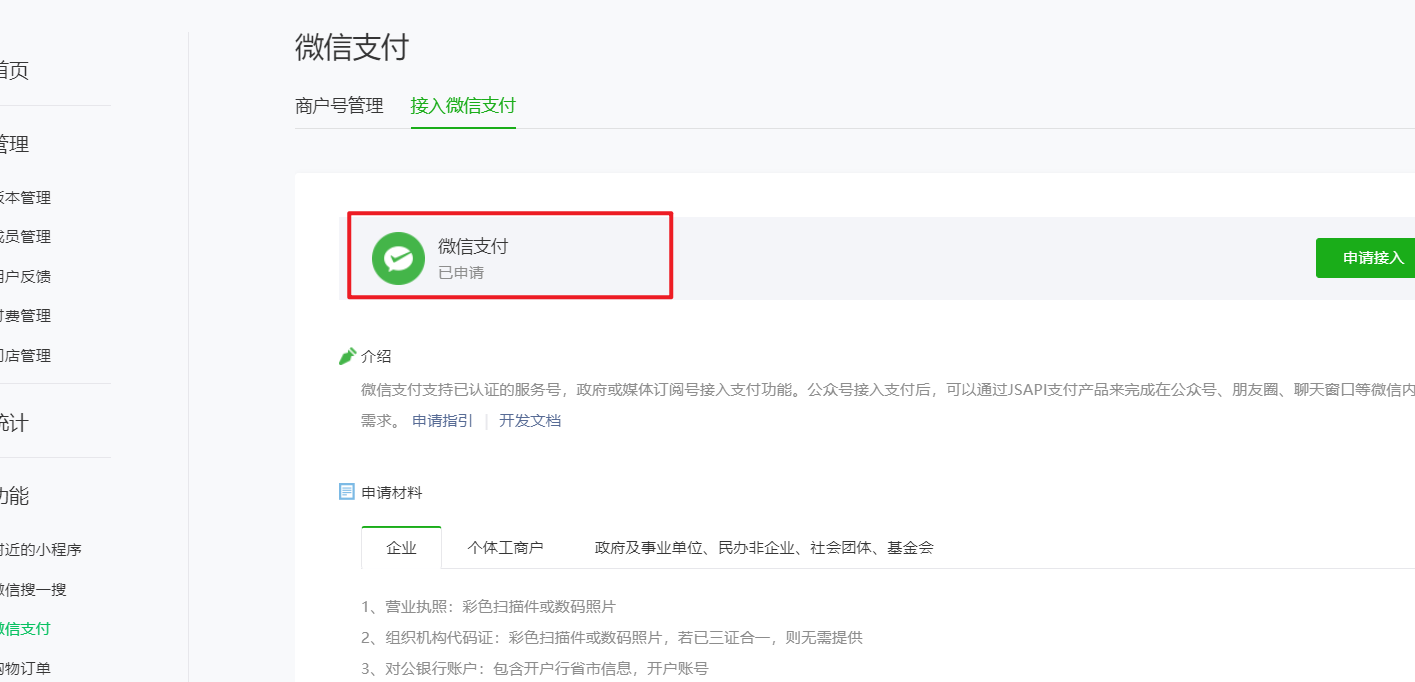The height and width of the screenshot is (682, 1415).
Task: Open 门店管理 in the sidebar
Action: coord(25,356)
